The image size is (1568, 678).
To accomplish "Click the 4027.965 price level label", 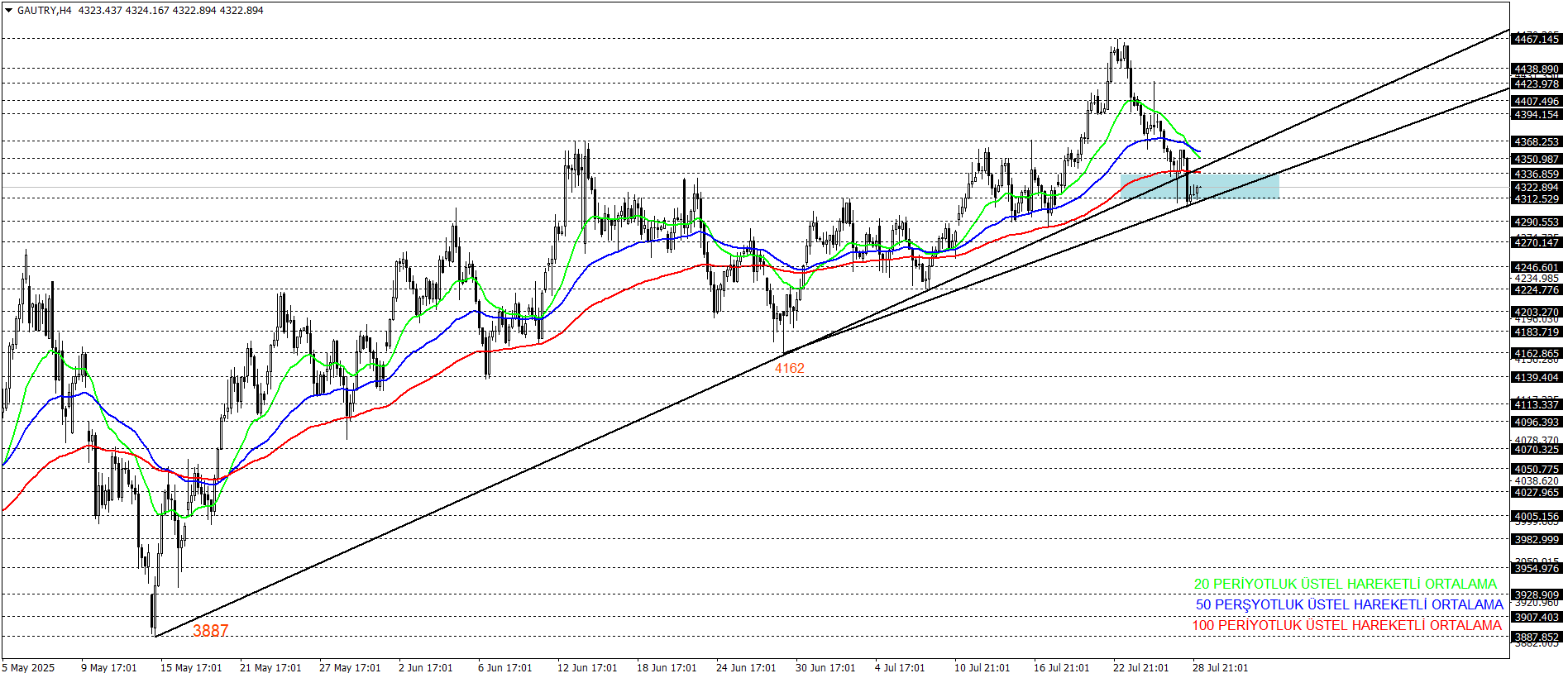I will tap(1537, 493).
